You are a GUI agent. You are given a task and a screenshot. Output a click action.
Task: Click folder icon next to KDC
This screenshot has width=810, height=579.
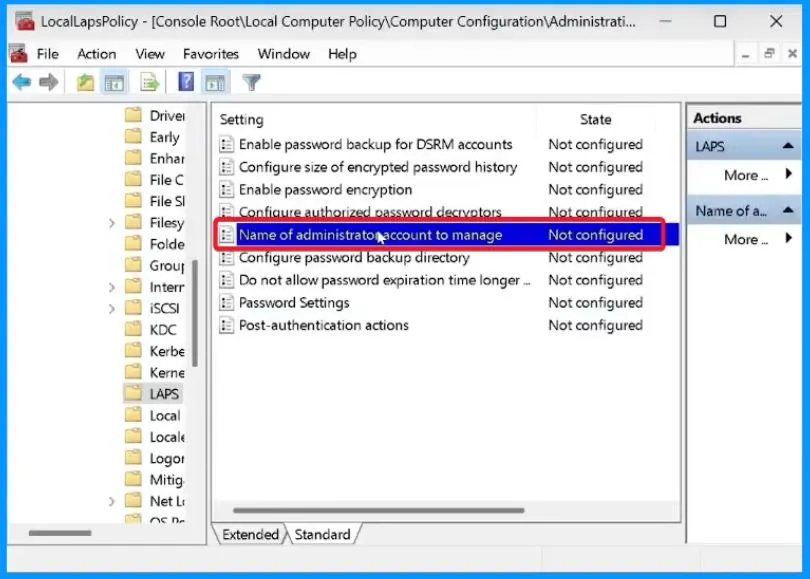point(133,329)
